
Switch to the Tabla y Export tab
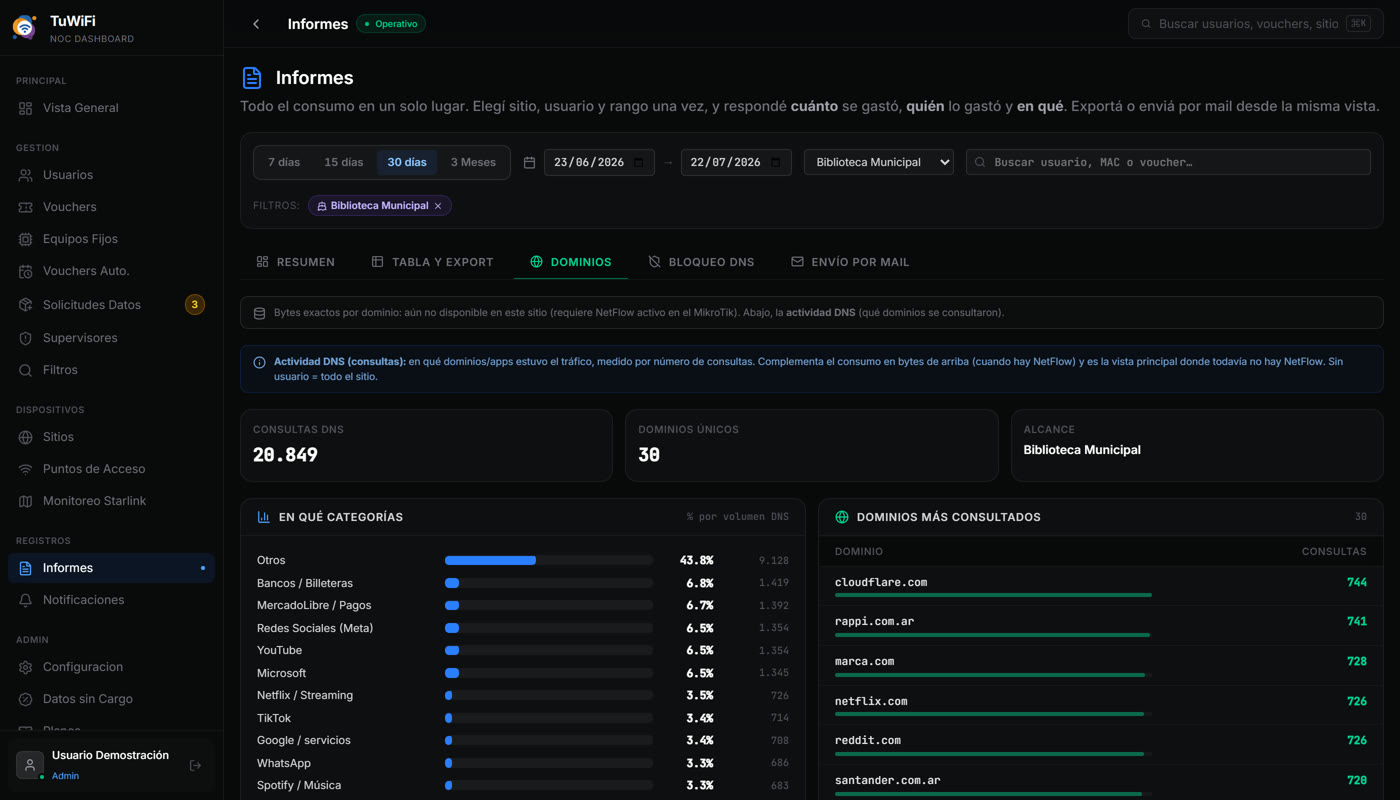point(433,262)
